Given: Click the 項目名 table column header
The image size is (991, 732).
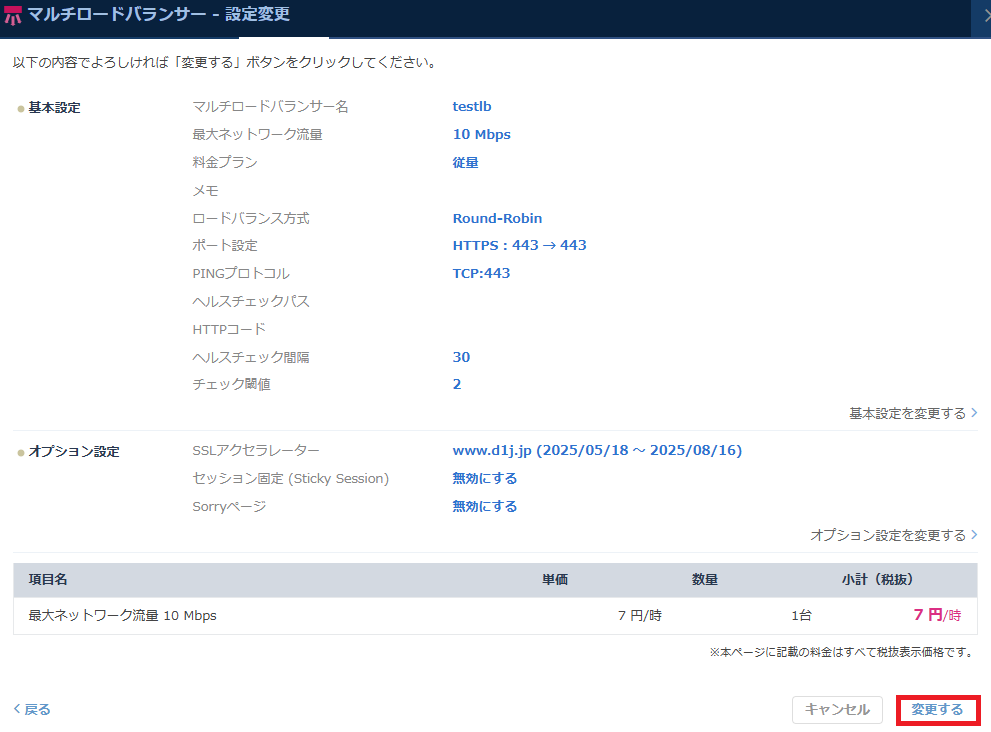Looking at the screenshot, I should pos(48,580).
